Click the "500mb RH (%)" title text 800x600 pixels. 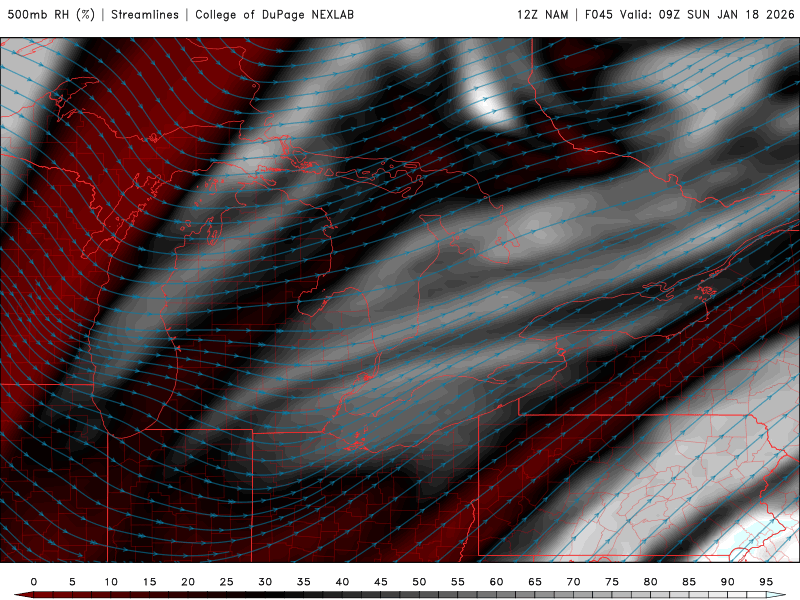tap(51, 15)
